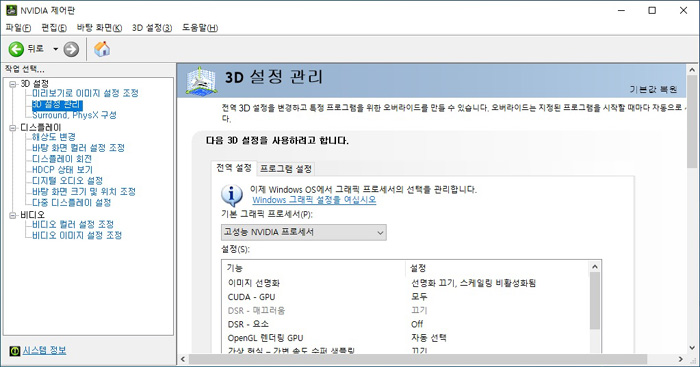Click the System Information icon at bottom left
This screenshot has width=700, height=367.
tap(15, 351)
